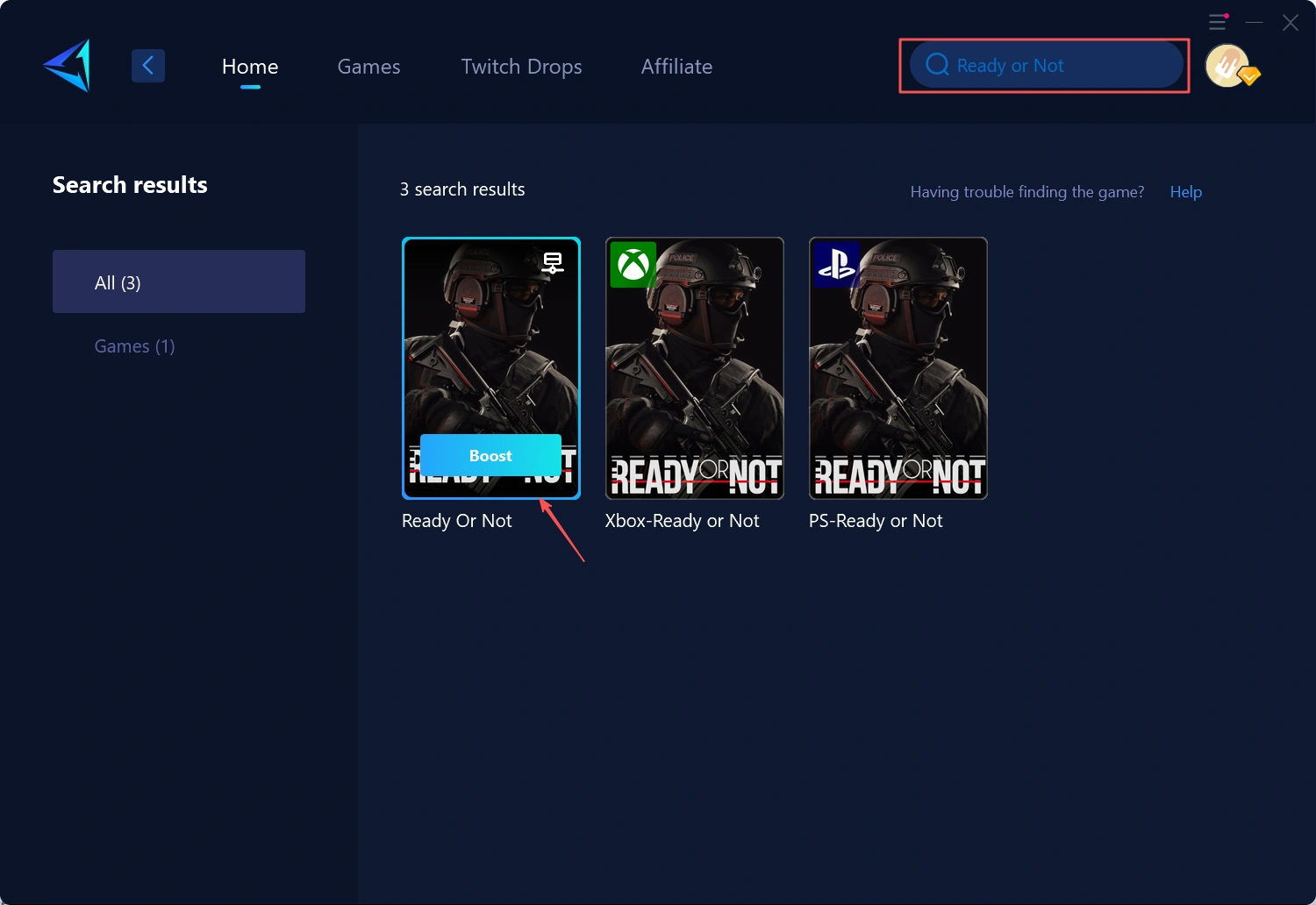
Task: Focus the 'Ready or Not' search field
Action: point(1046,66)
